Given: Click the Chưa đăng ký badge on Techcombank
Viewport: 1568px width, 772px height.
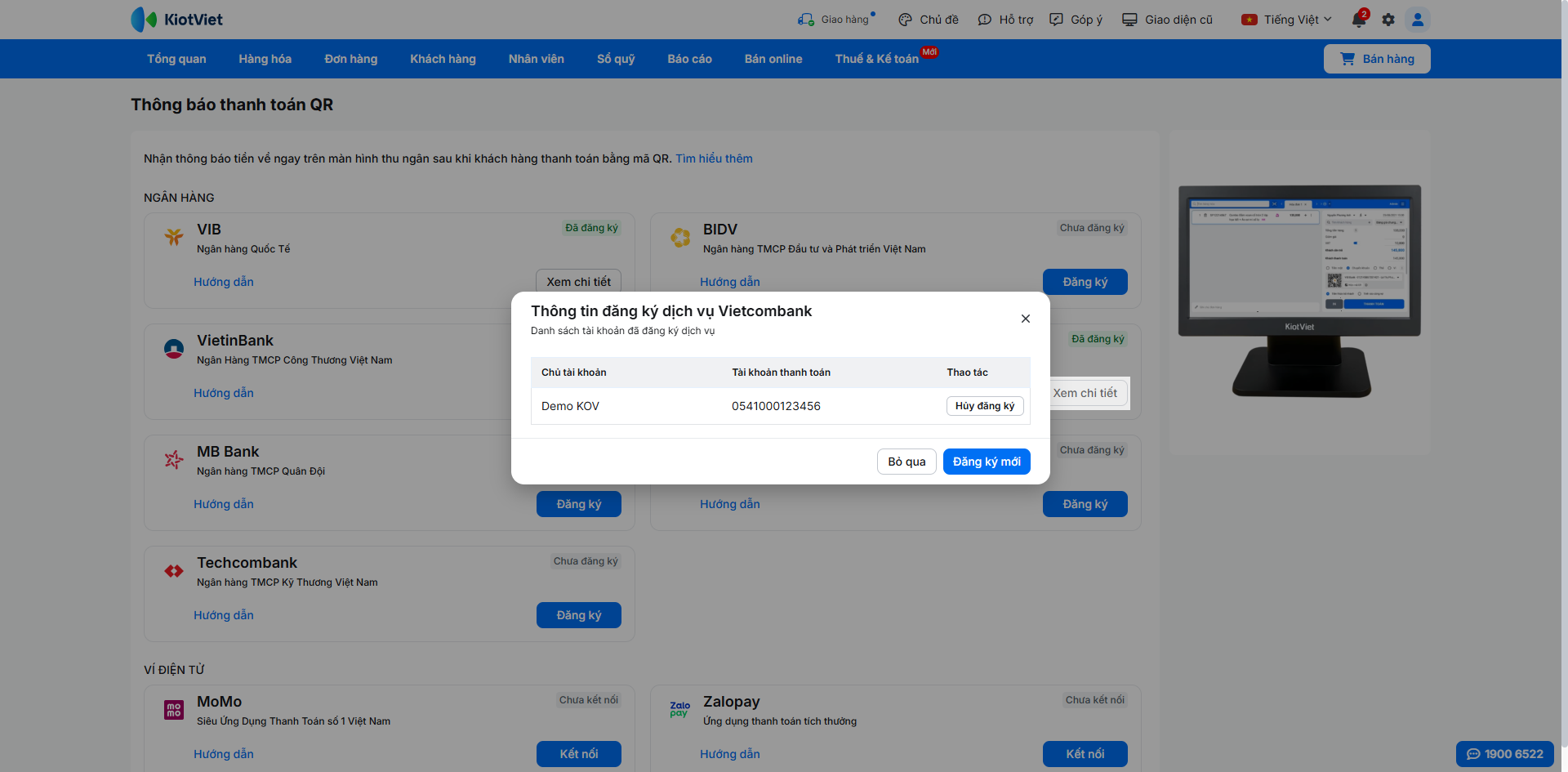Looking at the screenshot, I should 586,561.
